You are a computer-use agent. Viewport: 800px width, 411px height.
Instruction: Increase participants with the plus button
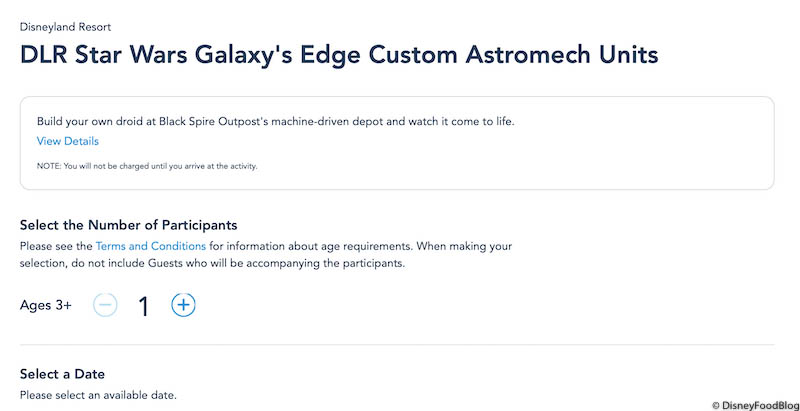183,305
